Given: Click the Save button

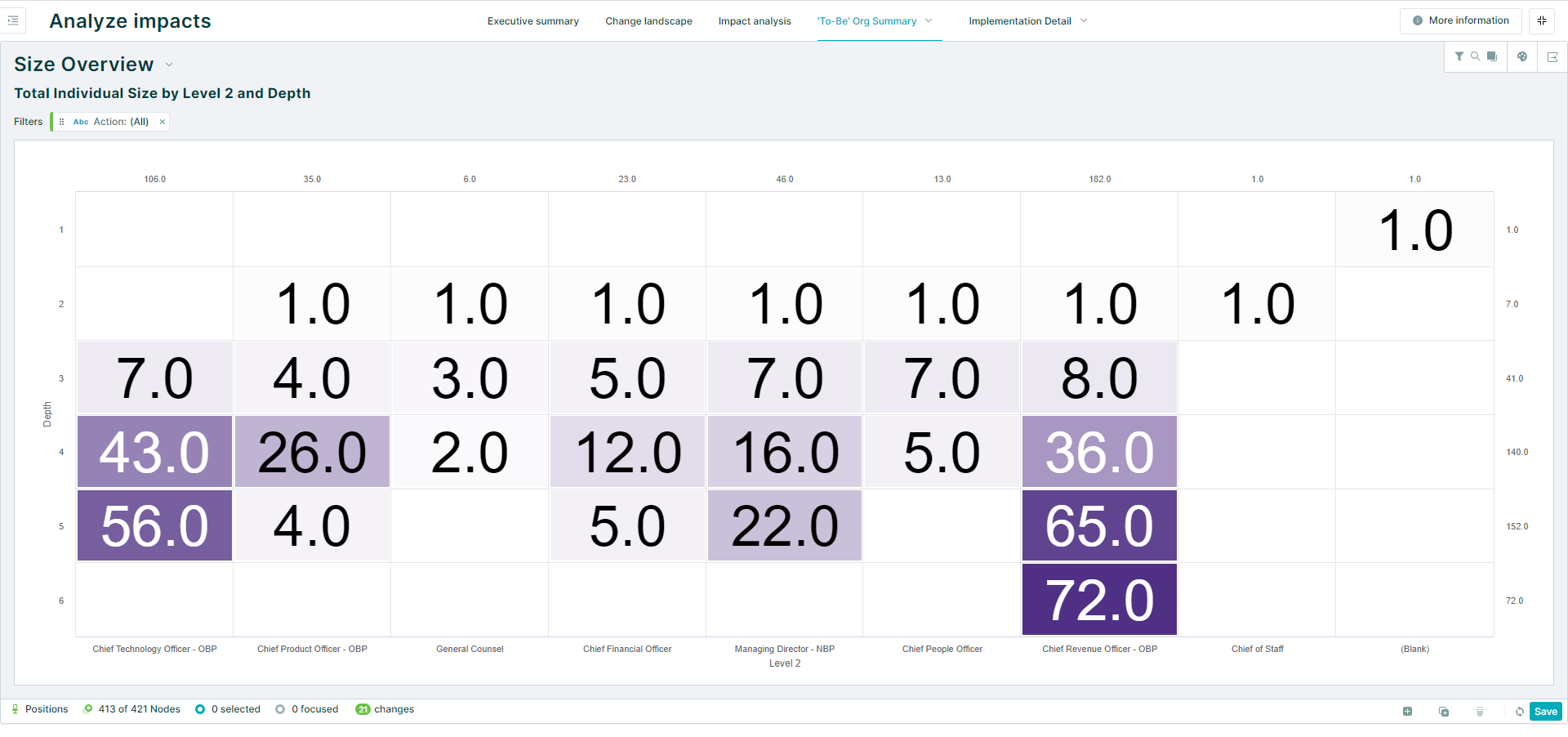Looking at the screenshot, I should [1545, 712].
